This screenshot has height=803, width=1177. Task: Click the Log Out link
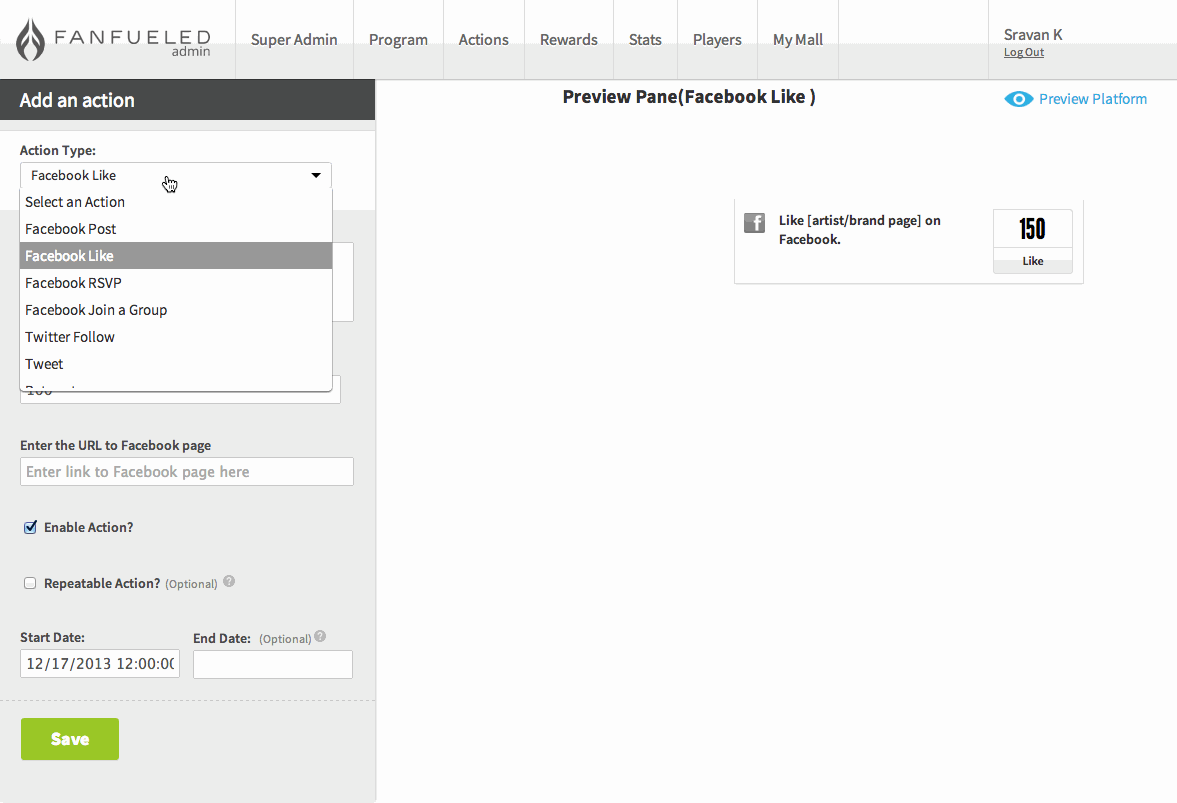pyautogui.click(x=1024, y=53)
